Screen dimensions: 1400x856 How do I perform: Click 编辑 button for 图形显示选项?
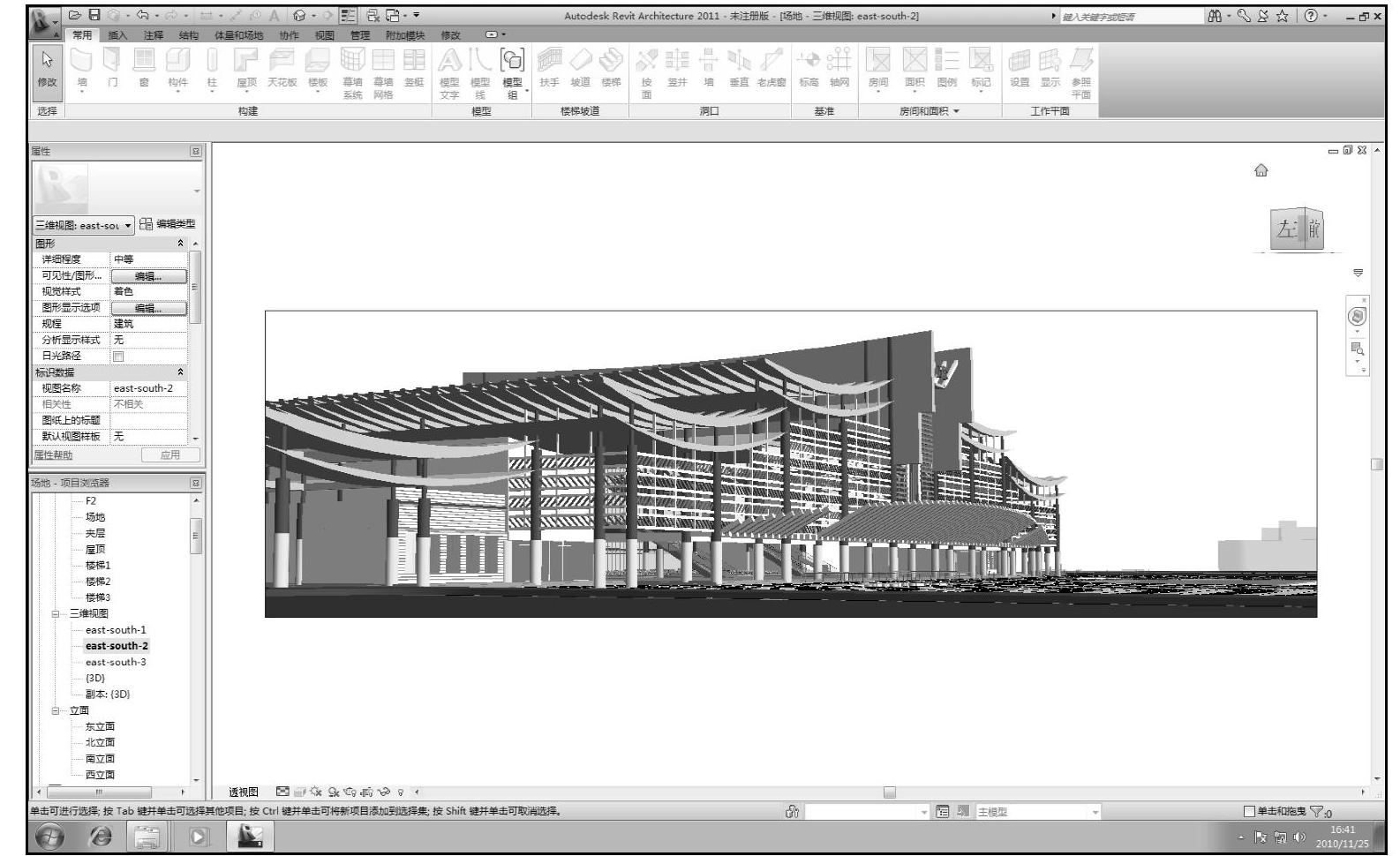(148, 308)
